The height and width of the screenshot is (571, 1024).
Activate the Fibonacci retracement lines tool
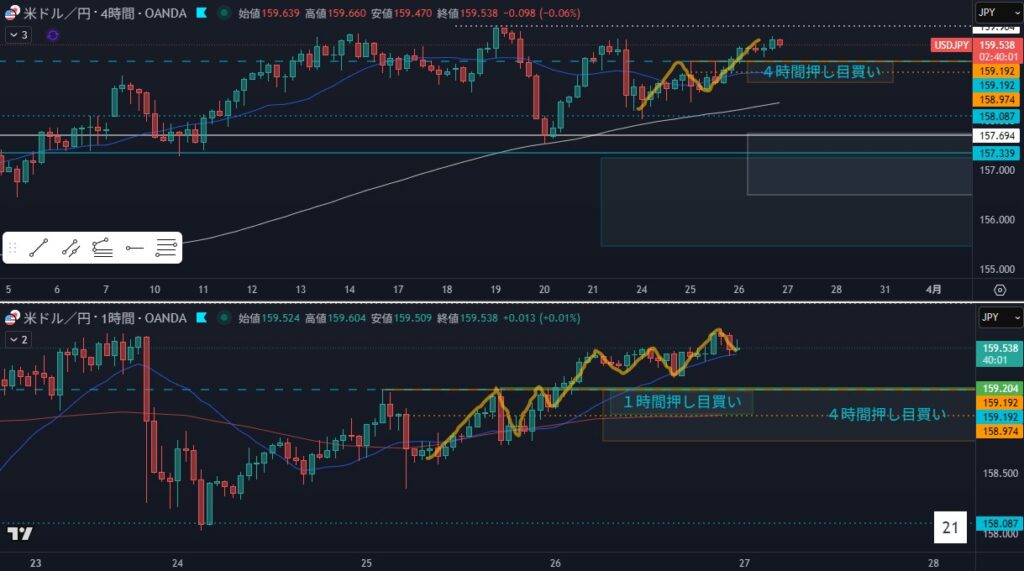(x=166, y=247)
